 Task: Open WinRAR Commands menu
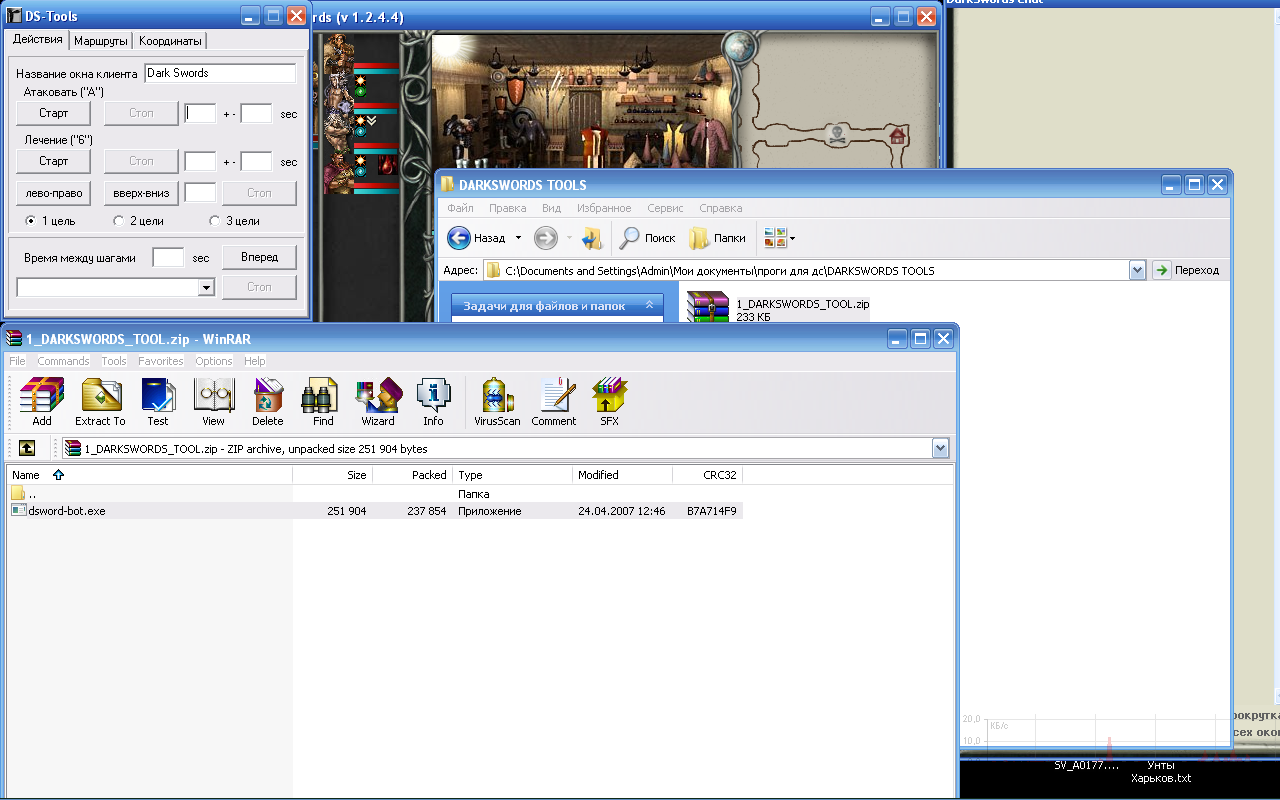click(63, 361)
